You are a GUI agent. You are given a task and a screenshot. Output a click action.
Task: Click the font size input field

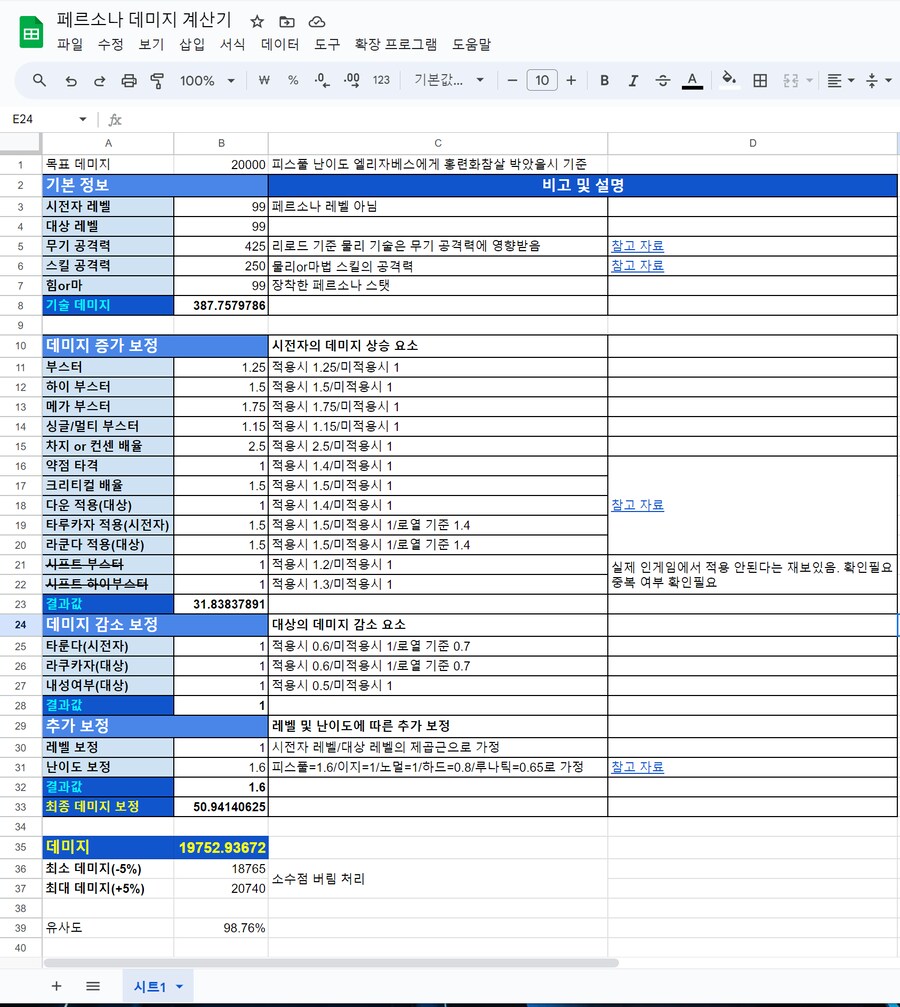pos(541,81)
